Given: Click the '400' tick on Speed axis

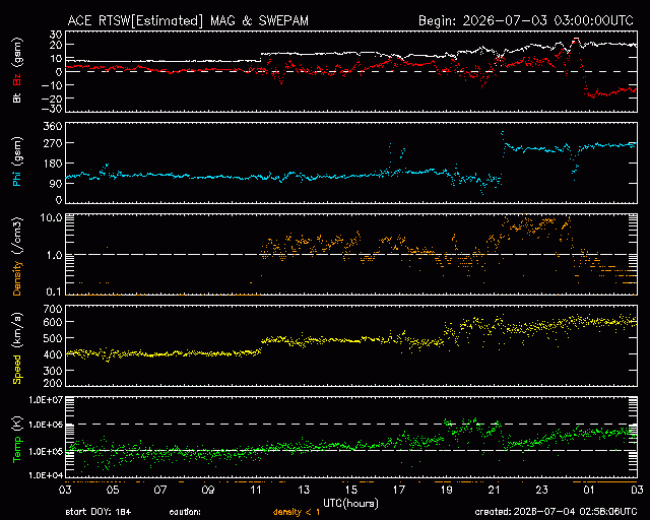Looking at the screenshot, I should (x=53, y=355).
